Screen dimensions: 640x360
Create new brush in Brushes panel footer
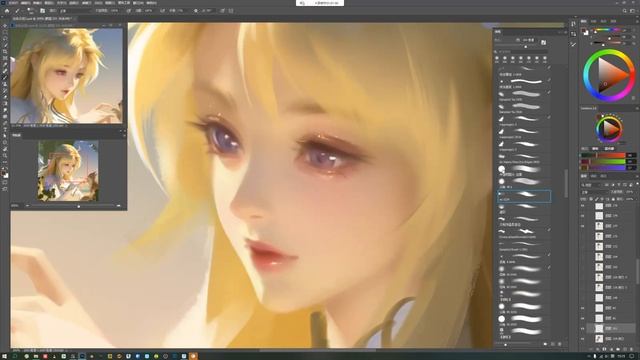[x=553, y=344]
